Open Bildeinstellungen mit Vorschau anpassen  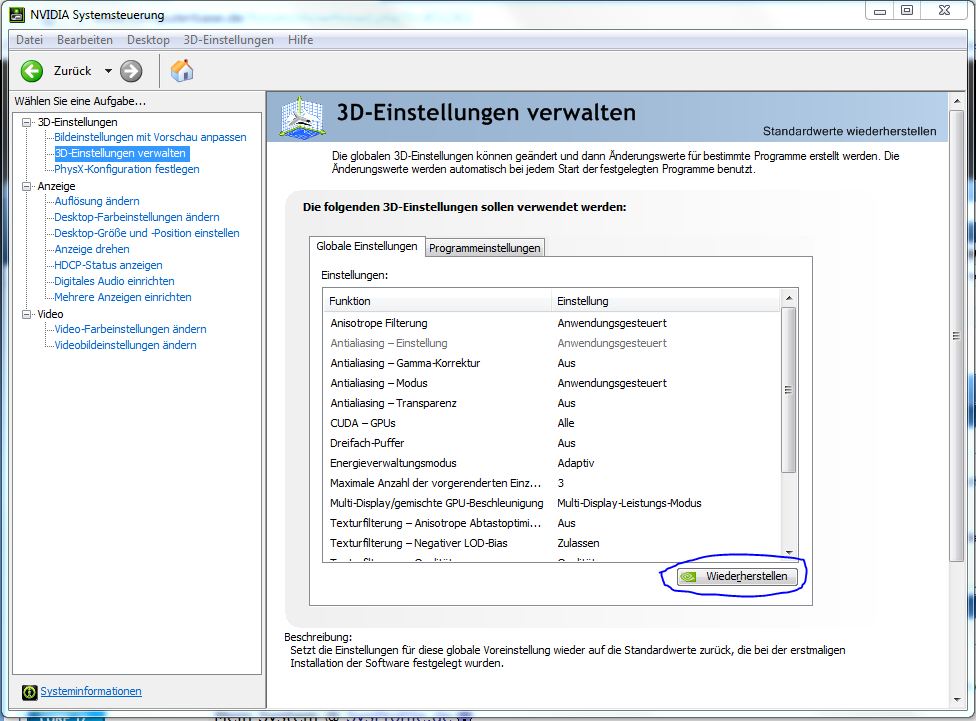point(150,137)
